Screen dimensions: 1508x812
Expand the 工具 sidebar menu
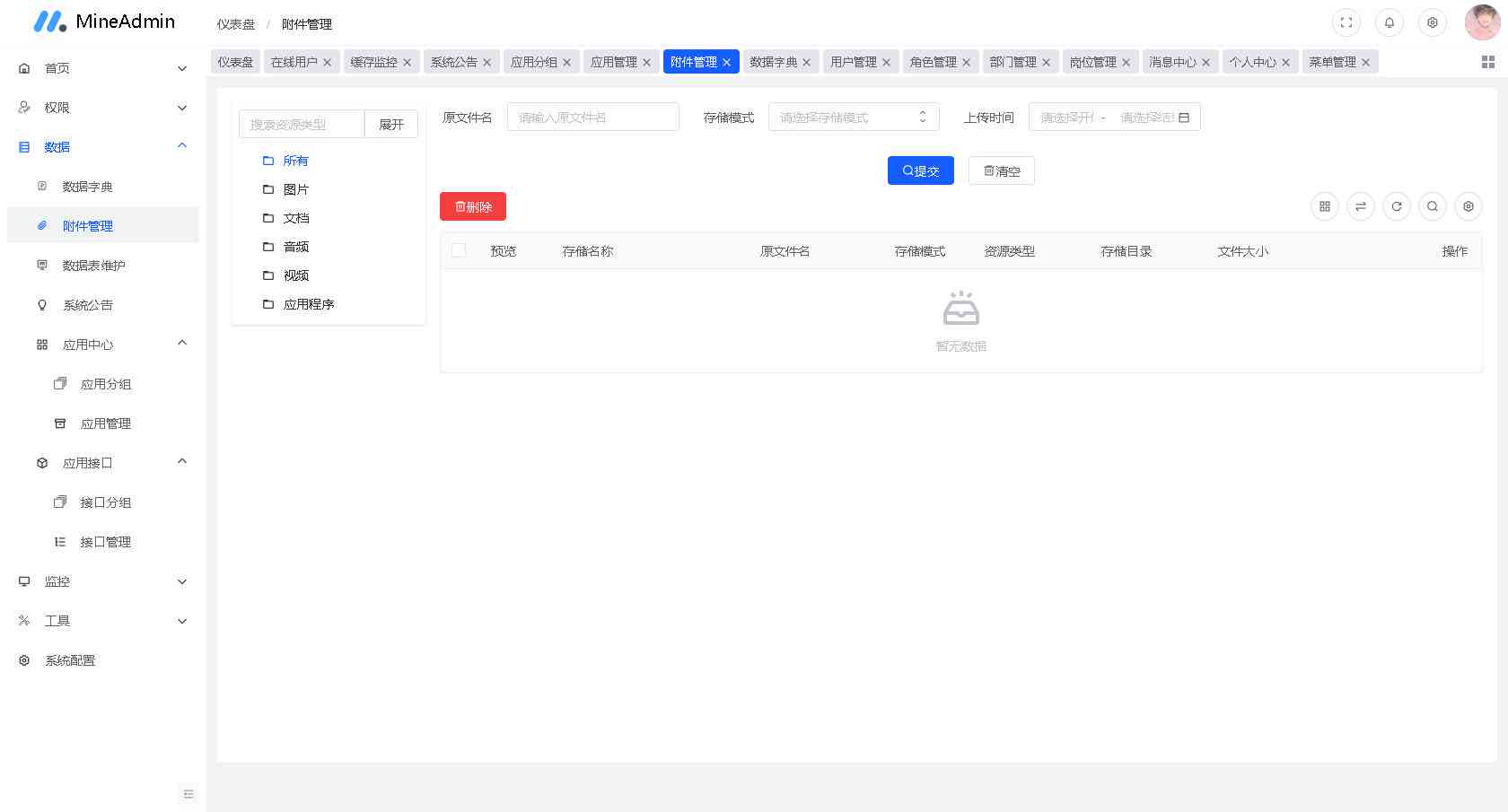[x=103, y=621]
